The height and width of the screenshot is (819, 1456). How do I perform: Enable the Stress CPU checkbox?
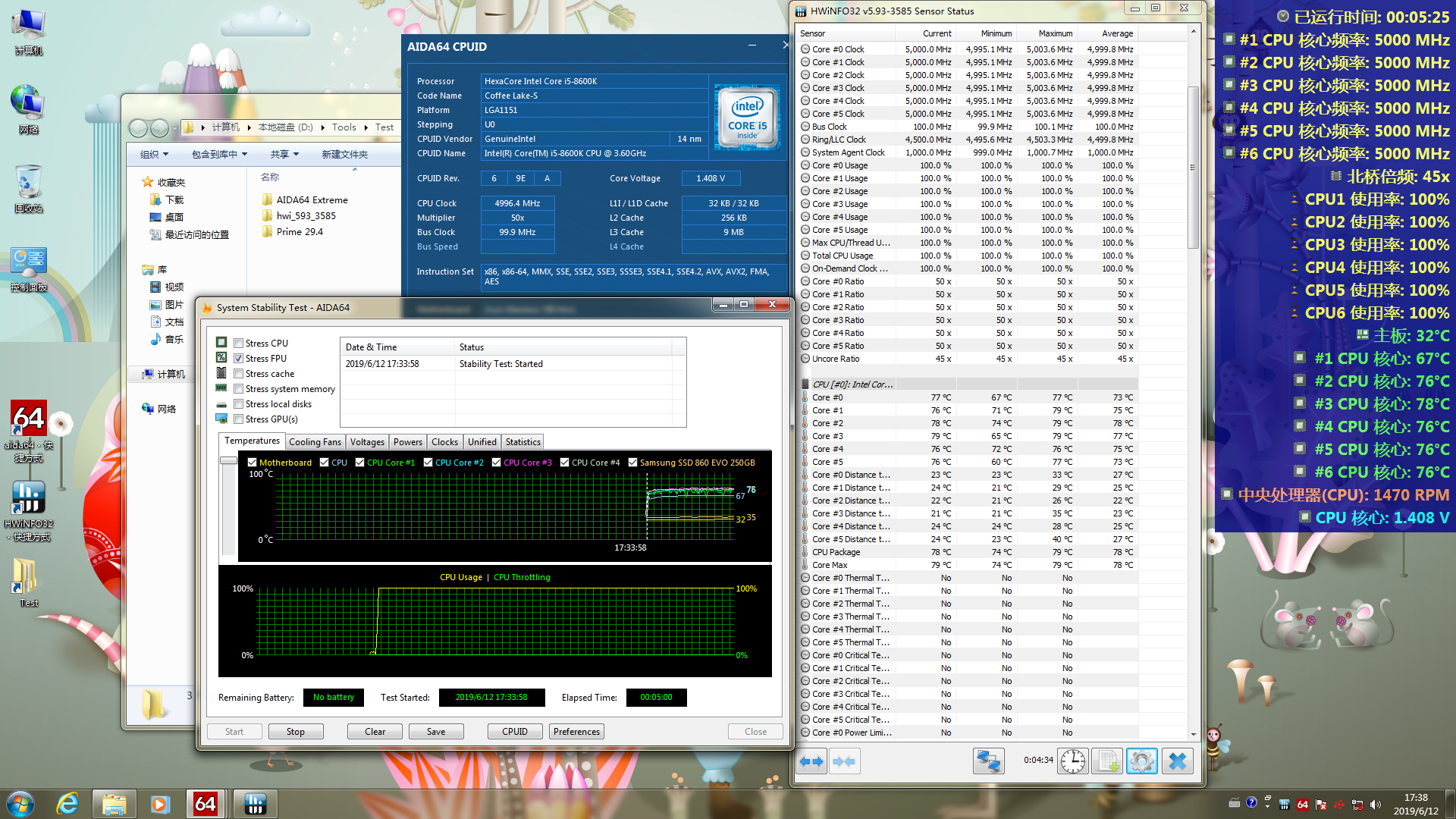click(239, 344)
